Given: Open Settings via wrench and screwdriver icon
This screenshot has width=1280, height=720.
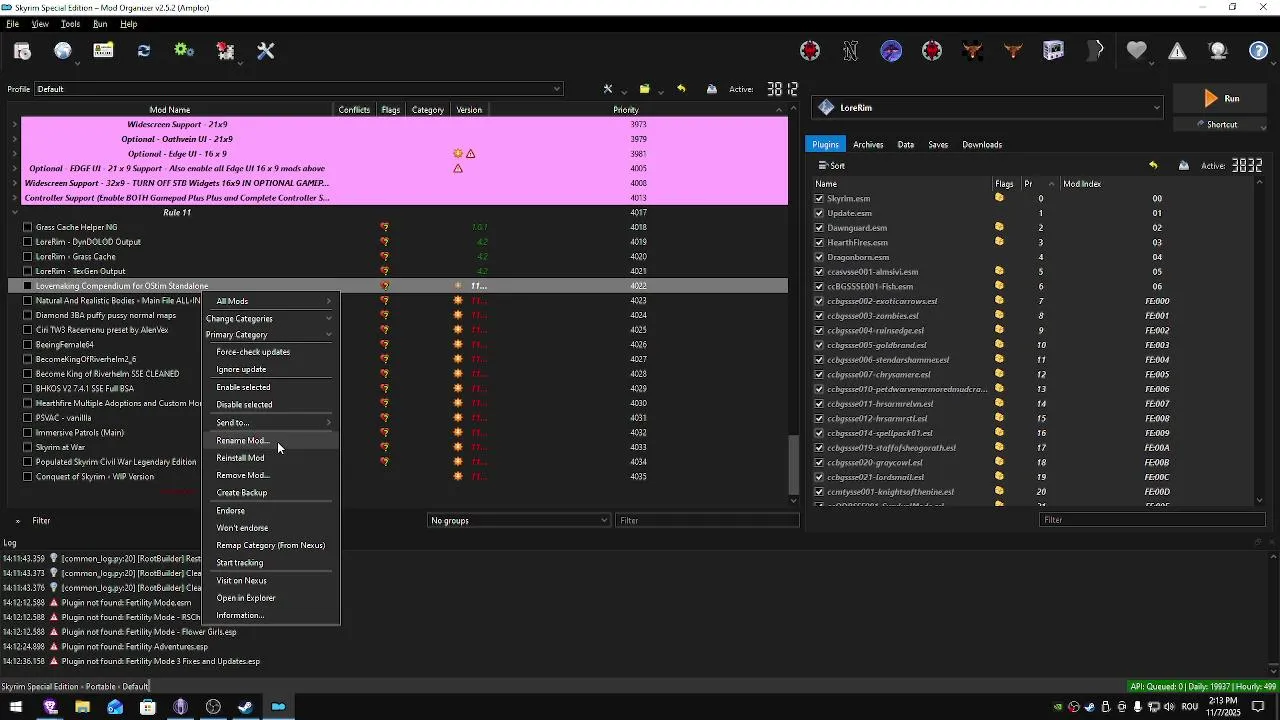Looking at the screenshot, I should (x=266, y=51).
